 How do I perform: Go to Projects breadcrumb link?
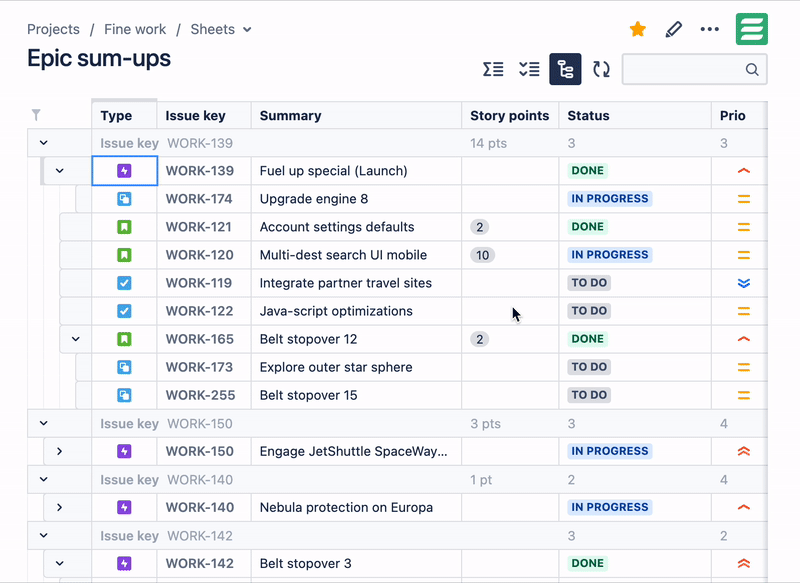coord(53,30)
